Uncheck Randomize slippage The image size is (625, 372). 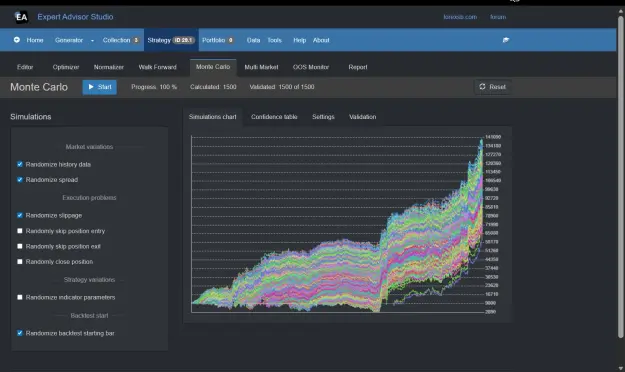click(20, 215)
